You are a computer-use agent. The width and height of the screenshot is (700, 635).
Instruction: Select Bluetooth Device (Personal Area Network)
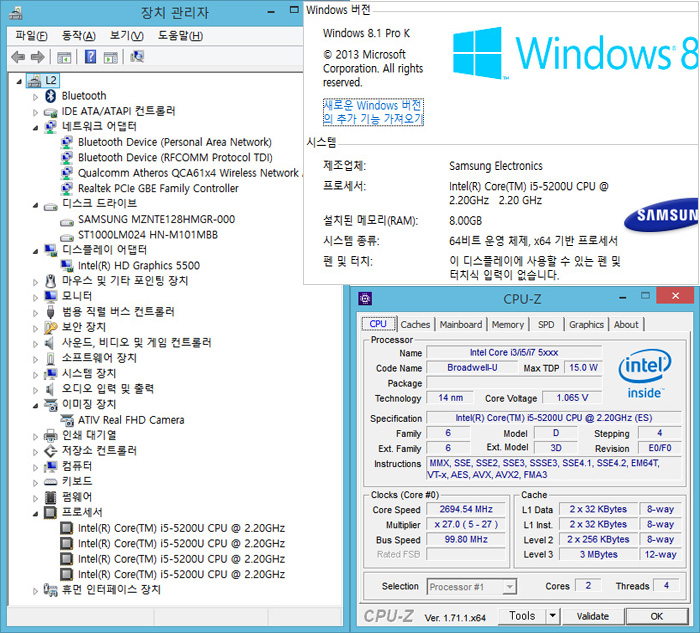click(x=175, y=142)
